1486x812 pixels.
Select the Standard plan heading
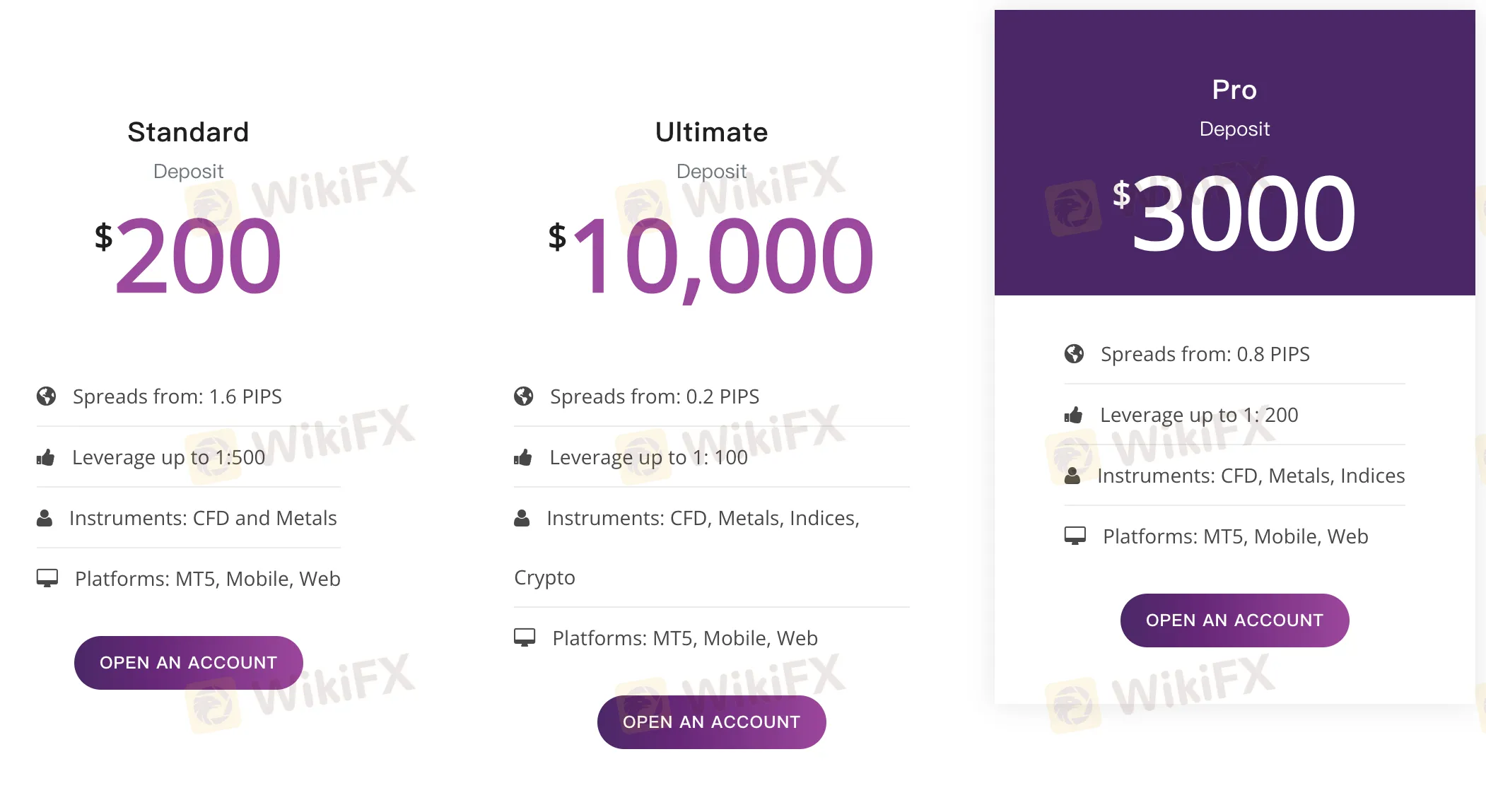[188, 132]
